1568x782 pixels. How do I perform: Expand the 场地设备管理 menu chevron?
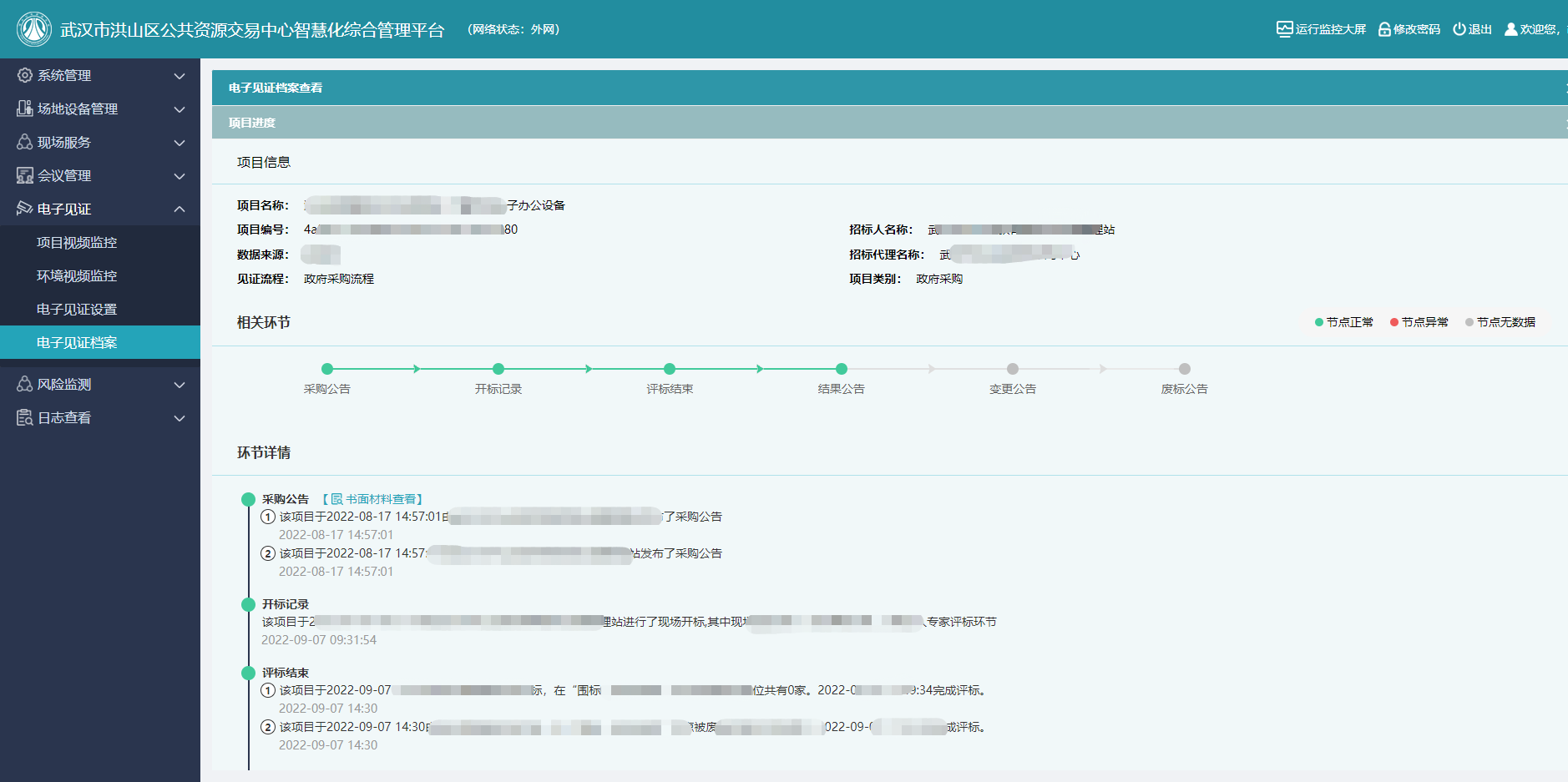coord(180,109)
